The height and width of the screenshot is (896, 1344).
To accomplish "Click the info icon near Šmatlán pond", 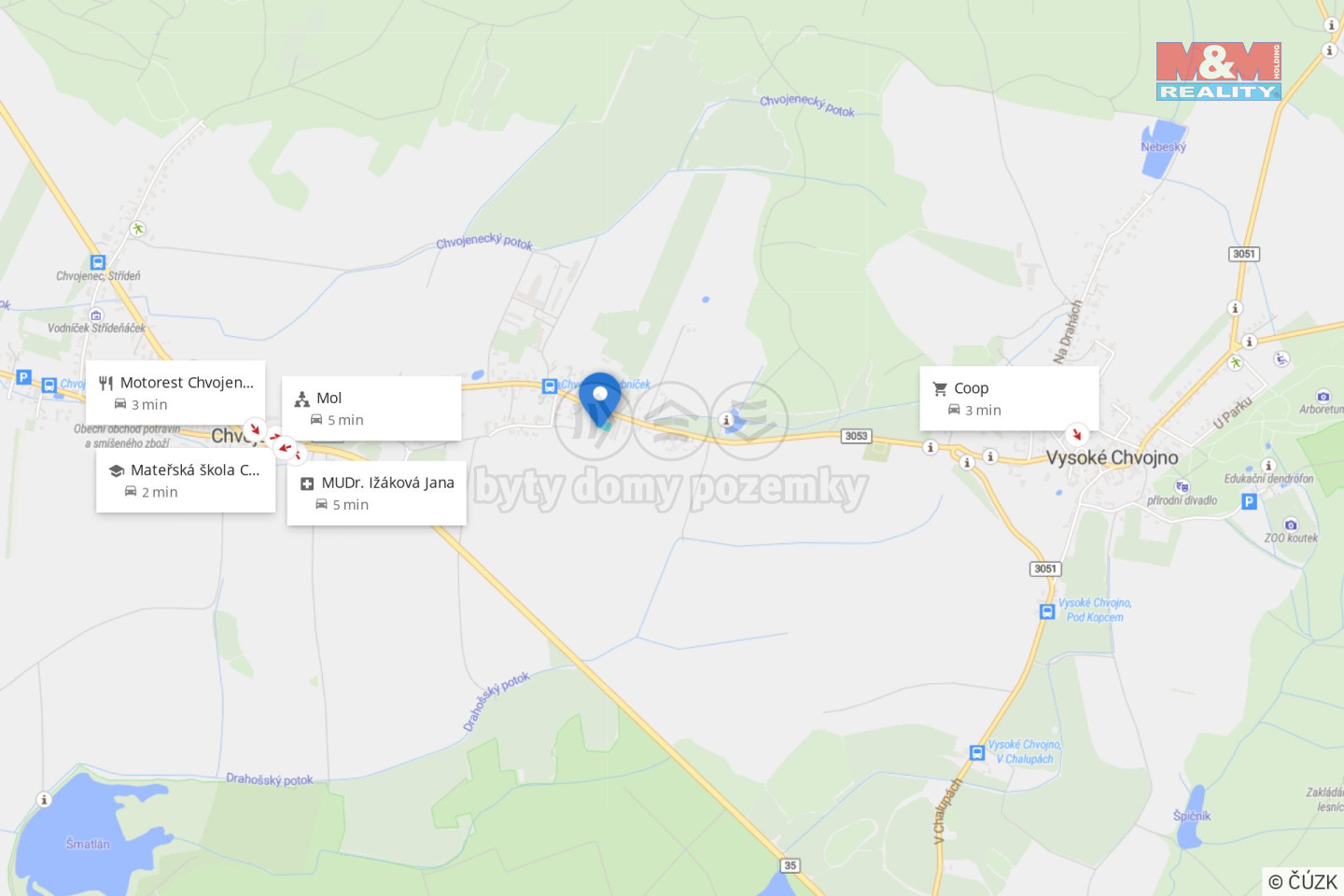I will point(44,800).
